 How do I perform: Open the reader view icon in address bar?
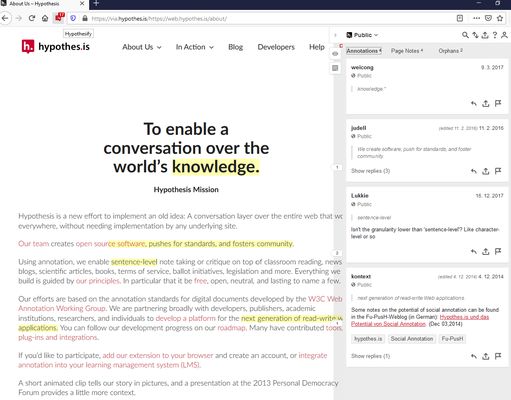coord(460,18)
